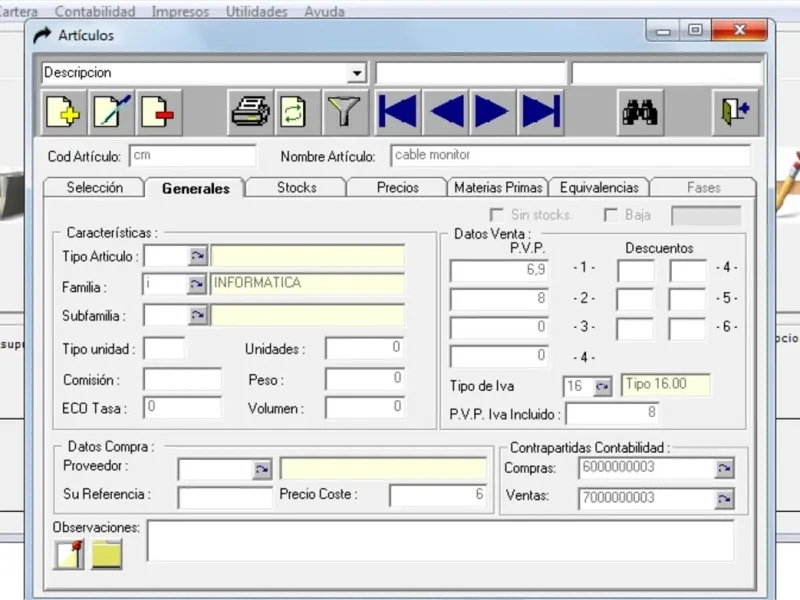Click the first P.V.P. field showing 6,9
The width and height of the screenshot is (800, 600).
(499, 270)
